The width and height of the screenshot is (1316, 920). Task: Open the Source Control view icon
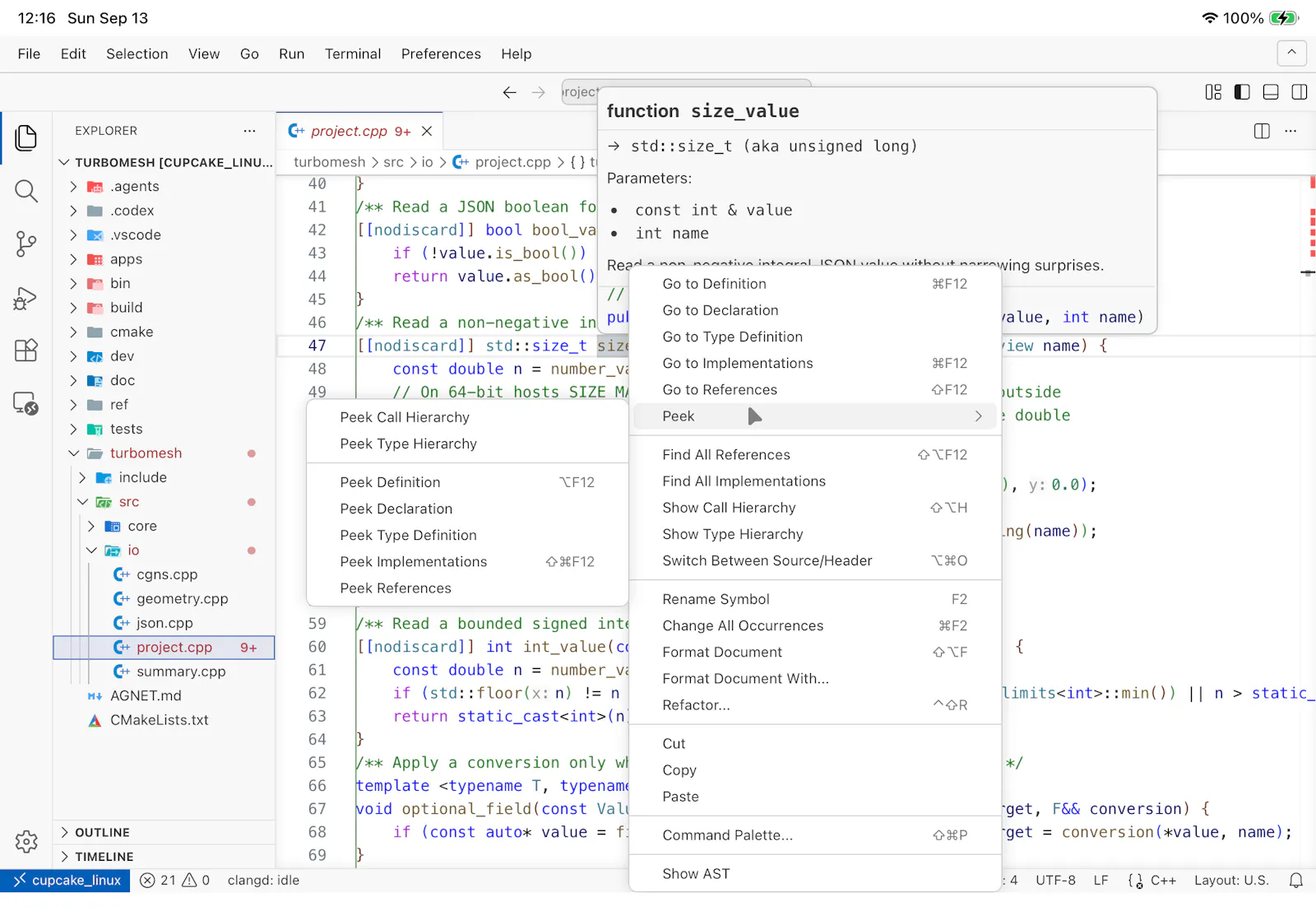pyautogui.click(x=26, y=244)
